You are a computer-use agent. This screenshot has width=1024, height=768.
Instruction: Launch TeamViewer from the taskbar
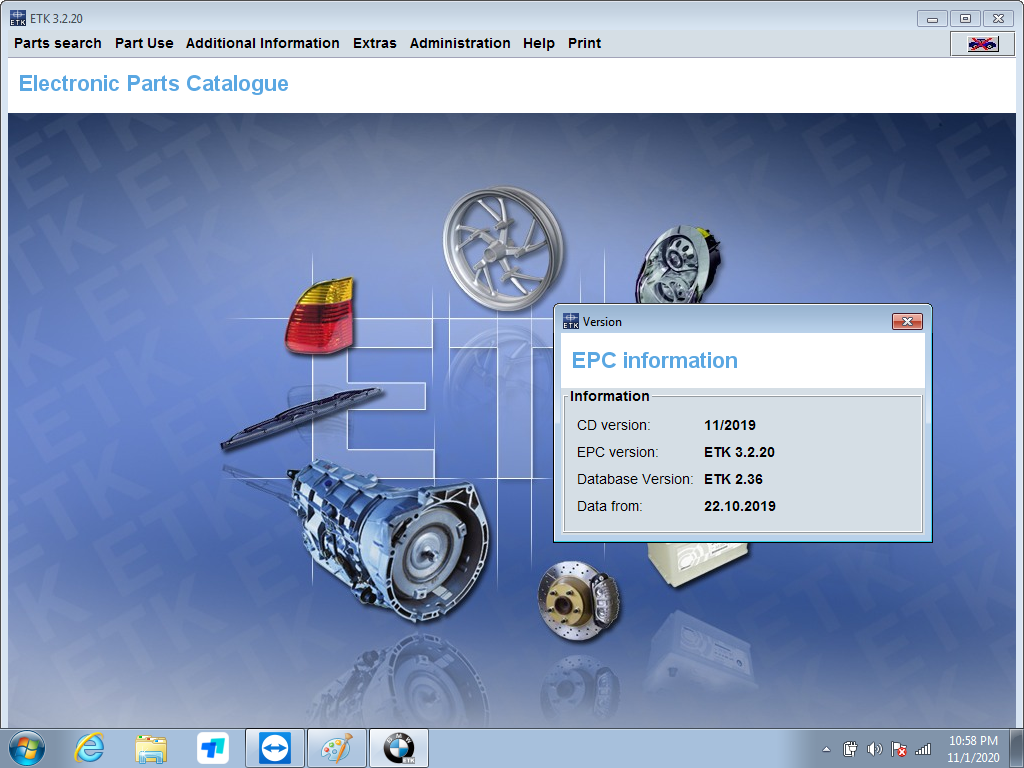(x=274, y=748)
